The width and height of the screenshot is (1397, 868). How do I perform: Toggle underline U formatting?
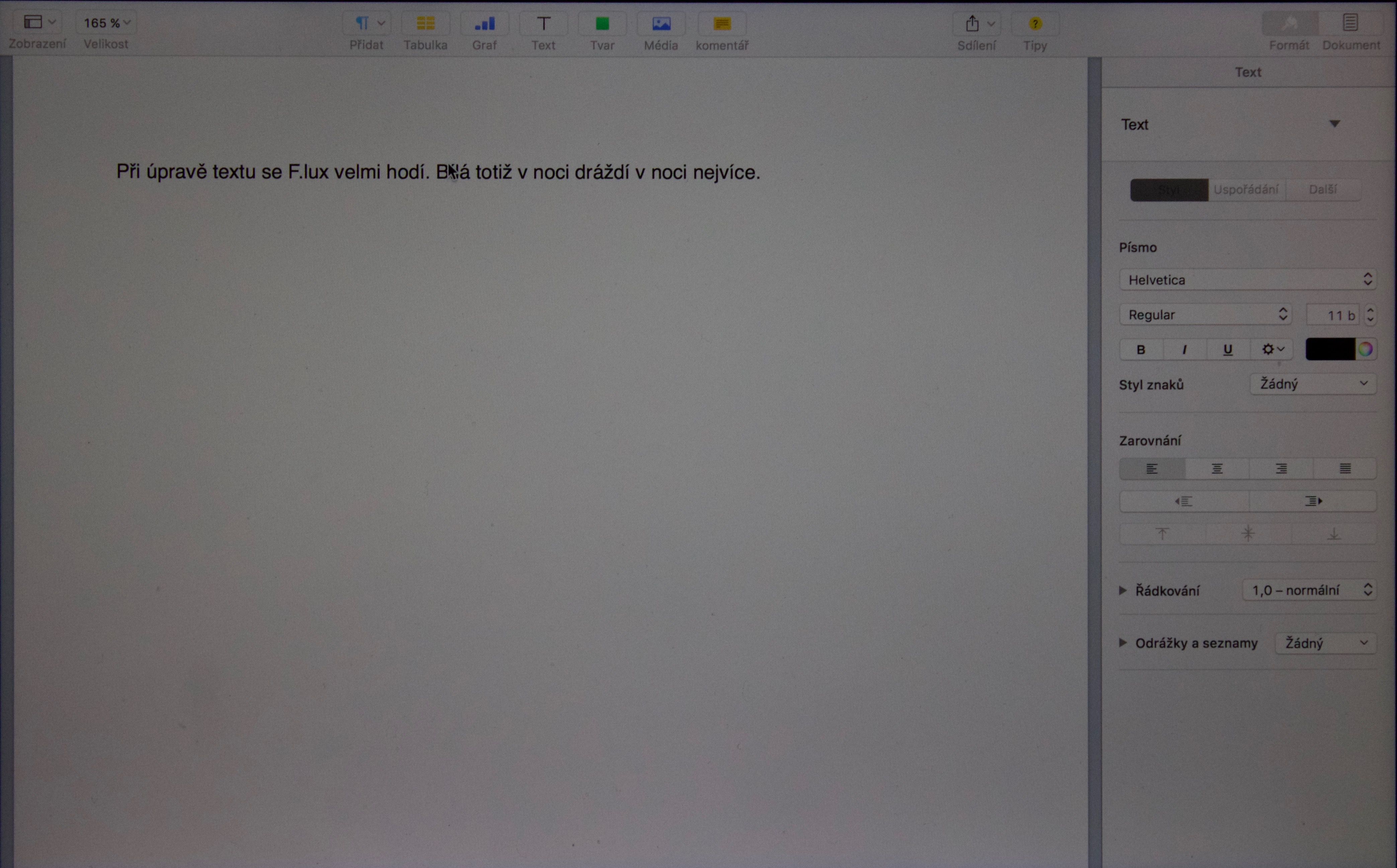point(1228,350)
